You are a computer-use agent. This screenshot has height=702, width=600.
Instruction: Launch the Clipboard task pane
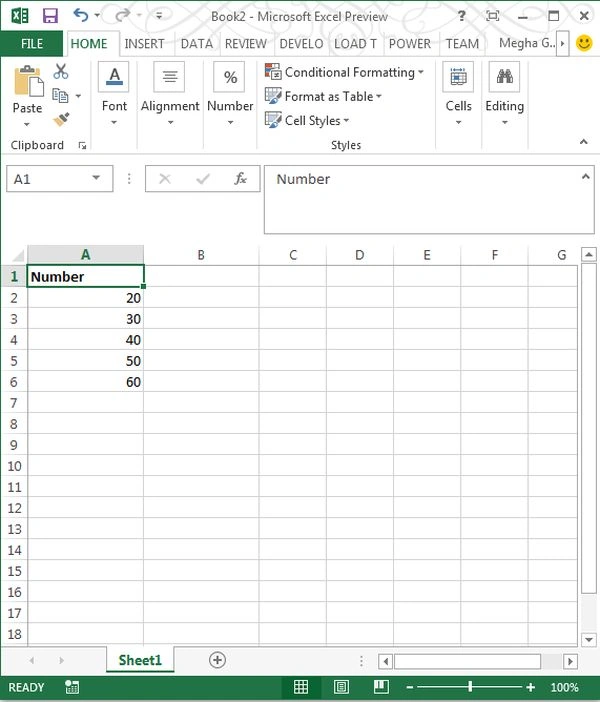(82, 145)
